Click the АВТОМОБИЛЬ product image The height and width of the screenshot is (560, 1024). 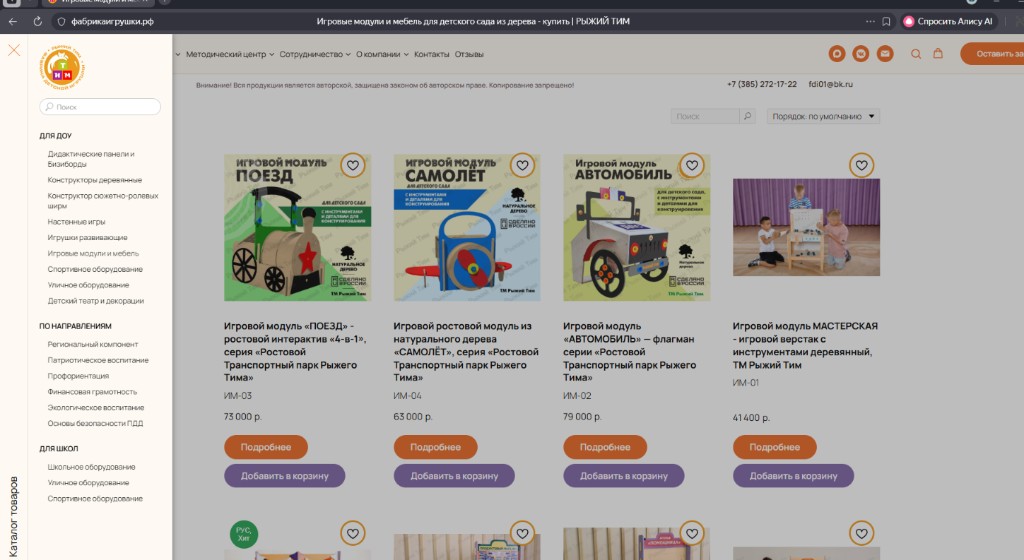637,227
